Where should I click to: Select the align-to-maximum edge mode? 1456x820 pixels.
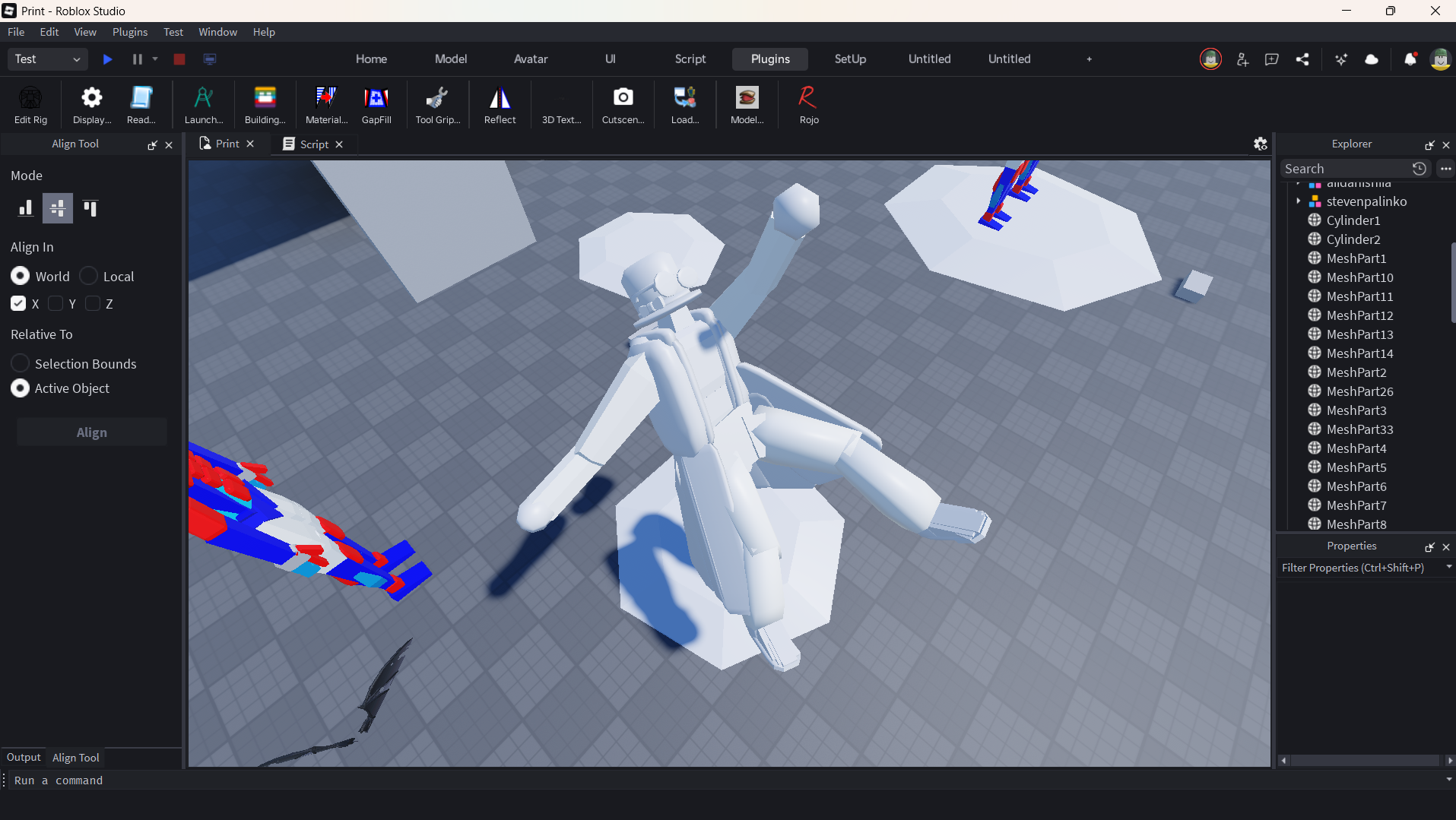coord(90,207)
